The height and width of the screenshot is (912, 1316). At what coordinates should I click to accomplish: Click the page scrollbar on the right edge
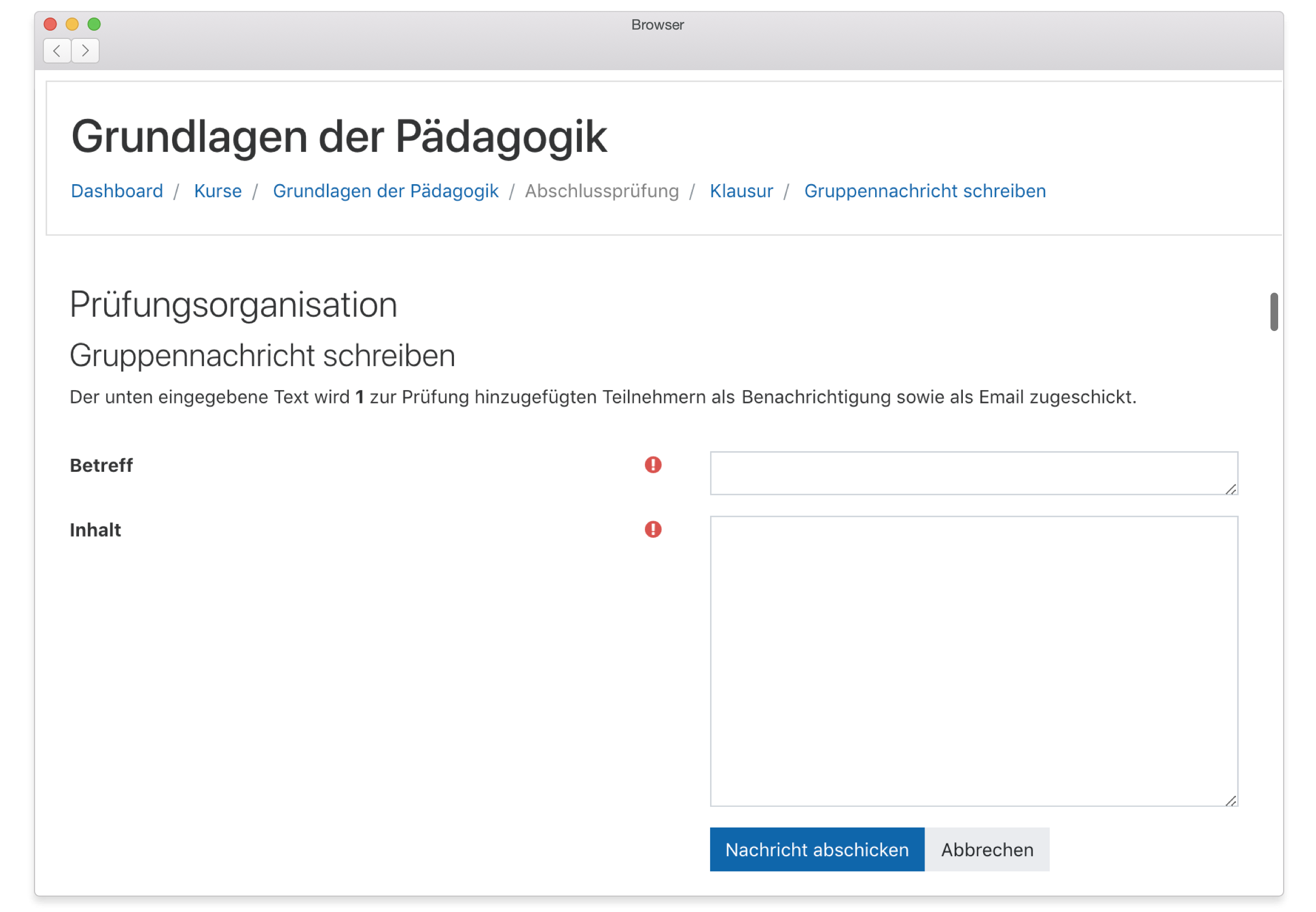click(1274, 311)
